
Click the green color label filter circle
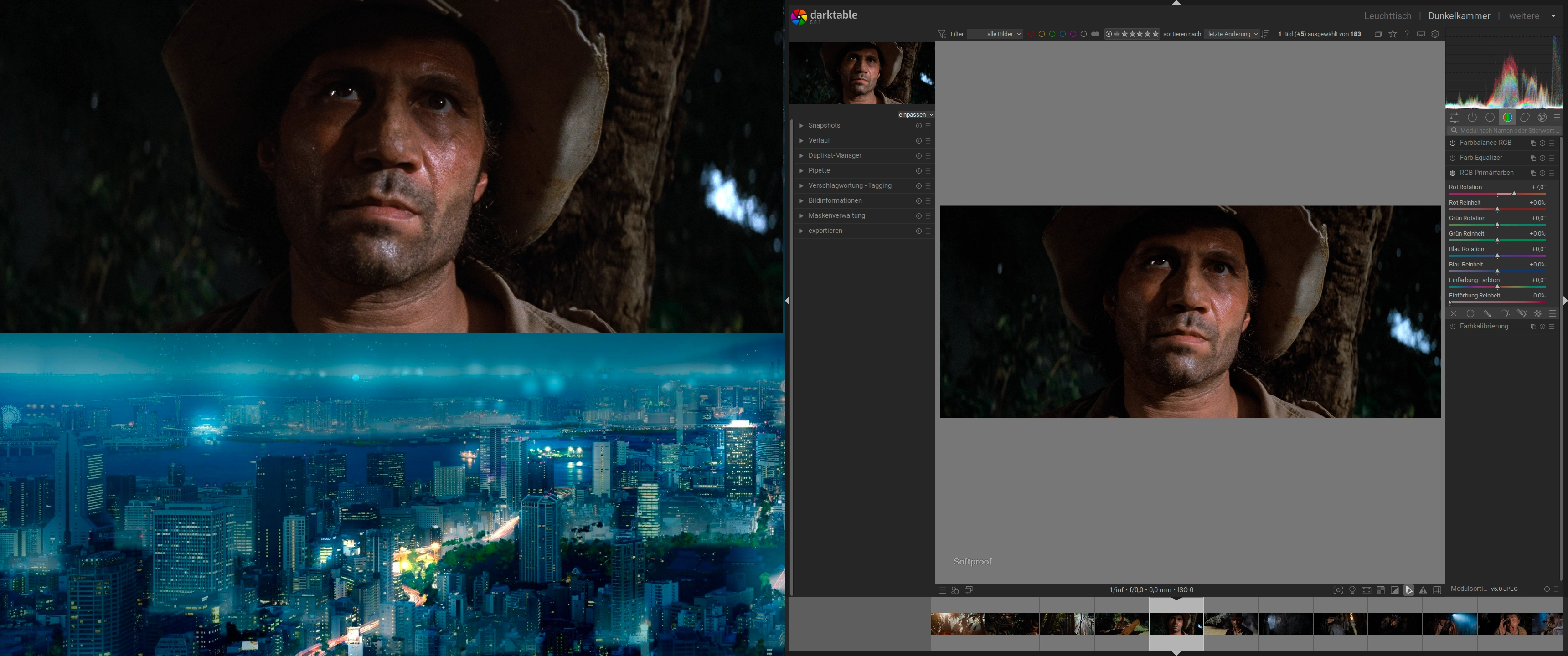click(x=1052, y=34)
